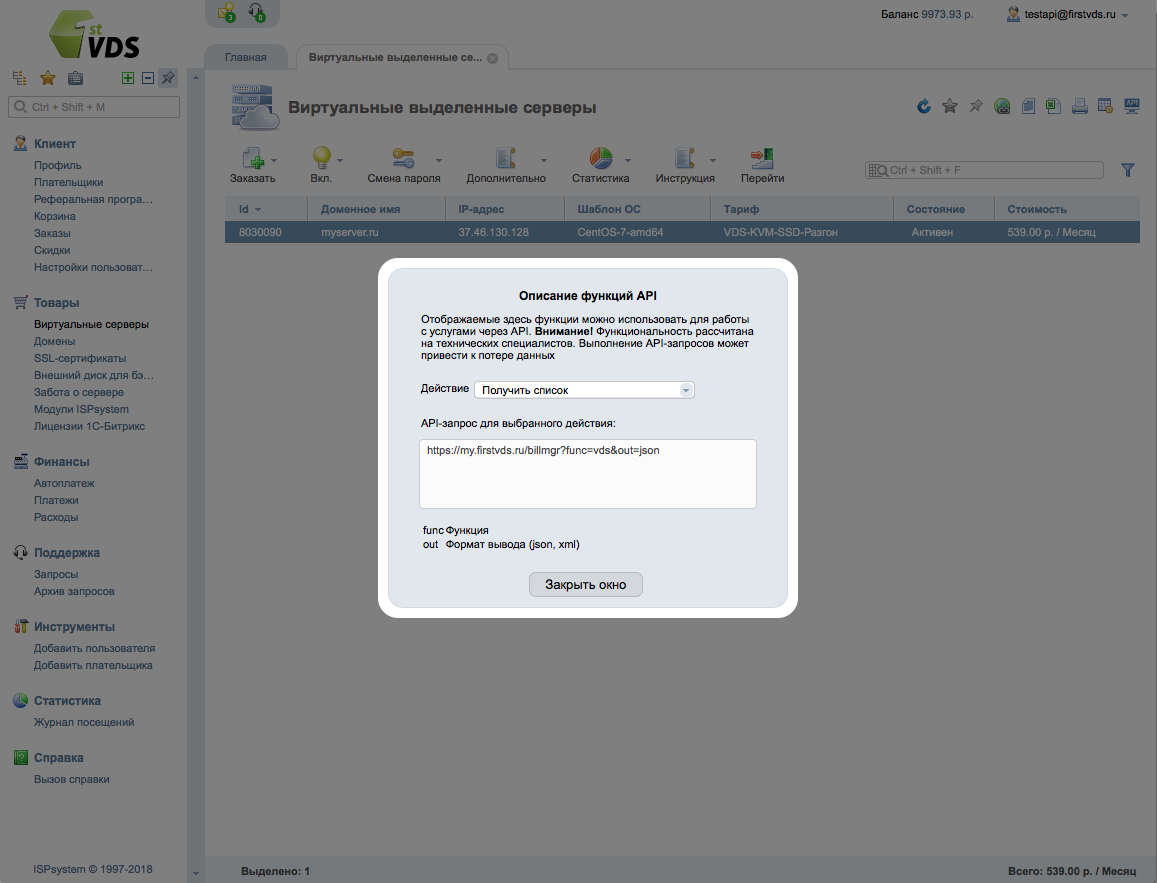Add module to favorites with star icon

tap(949, 105)
